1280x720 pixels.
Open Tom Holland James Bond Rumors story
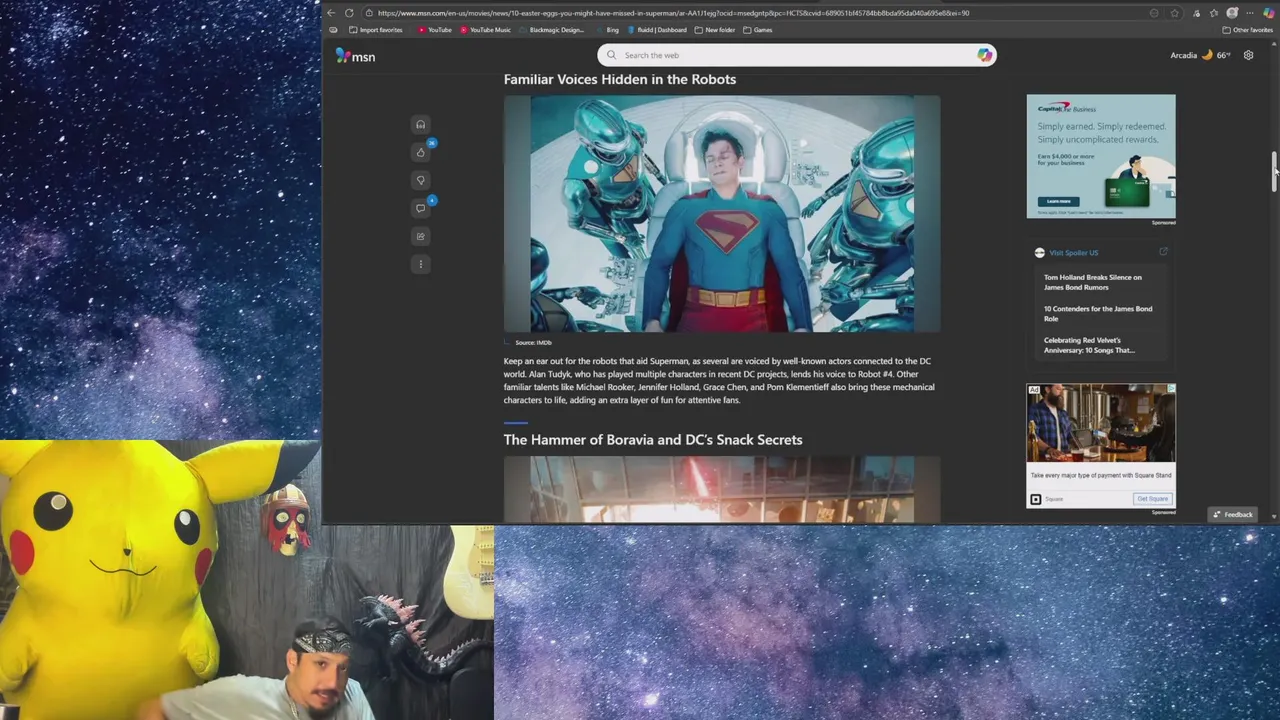coord(1093,282)
